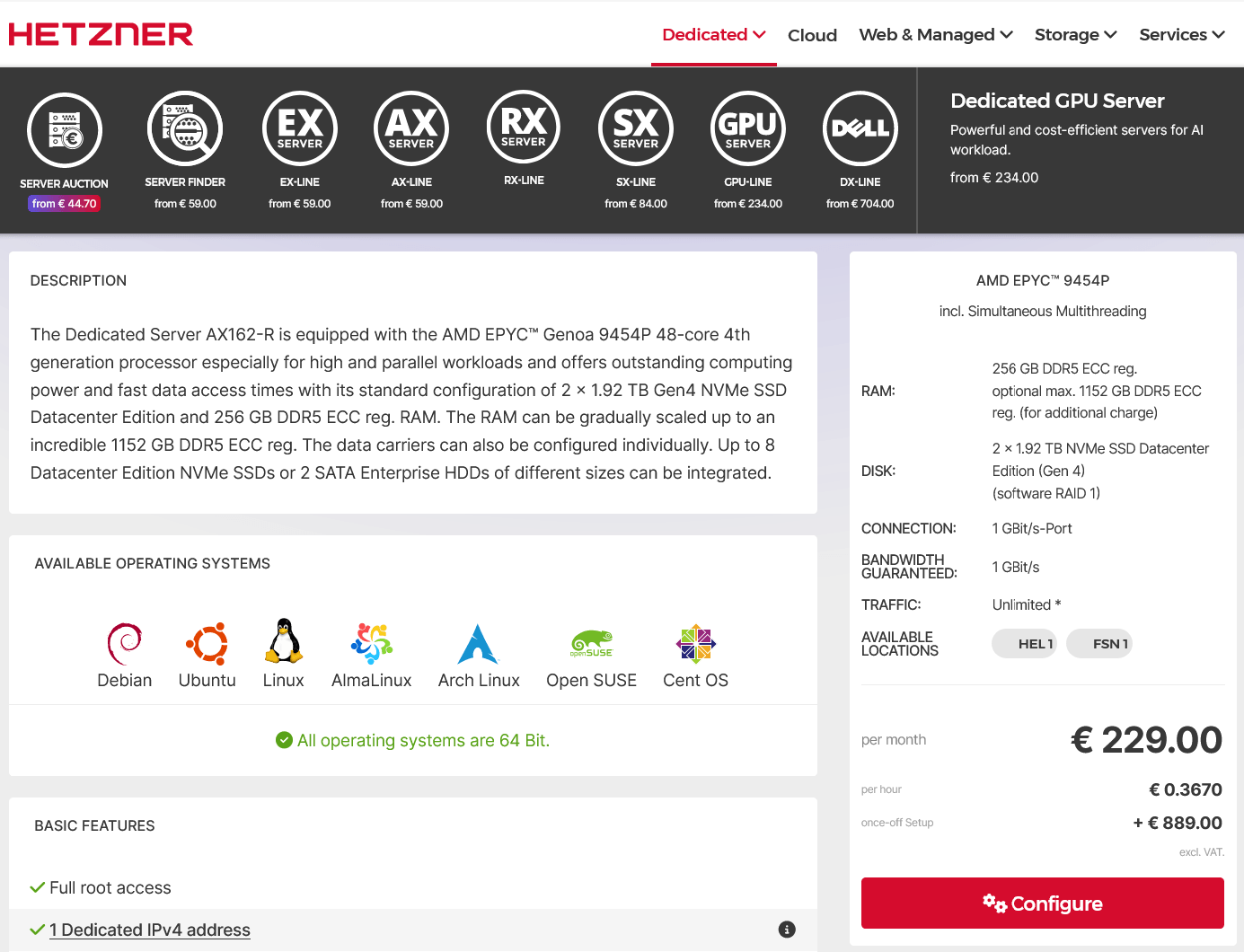Image resolution: width=1244 pixels, height=952 pixels.
Task: Click the 'Full root access' feature text
Action: click(x=110, y=888)
